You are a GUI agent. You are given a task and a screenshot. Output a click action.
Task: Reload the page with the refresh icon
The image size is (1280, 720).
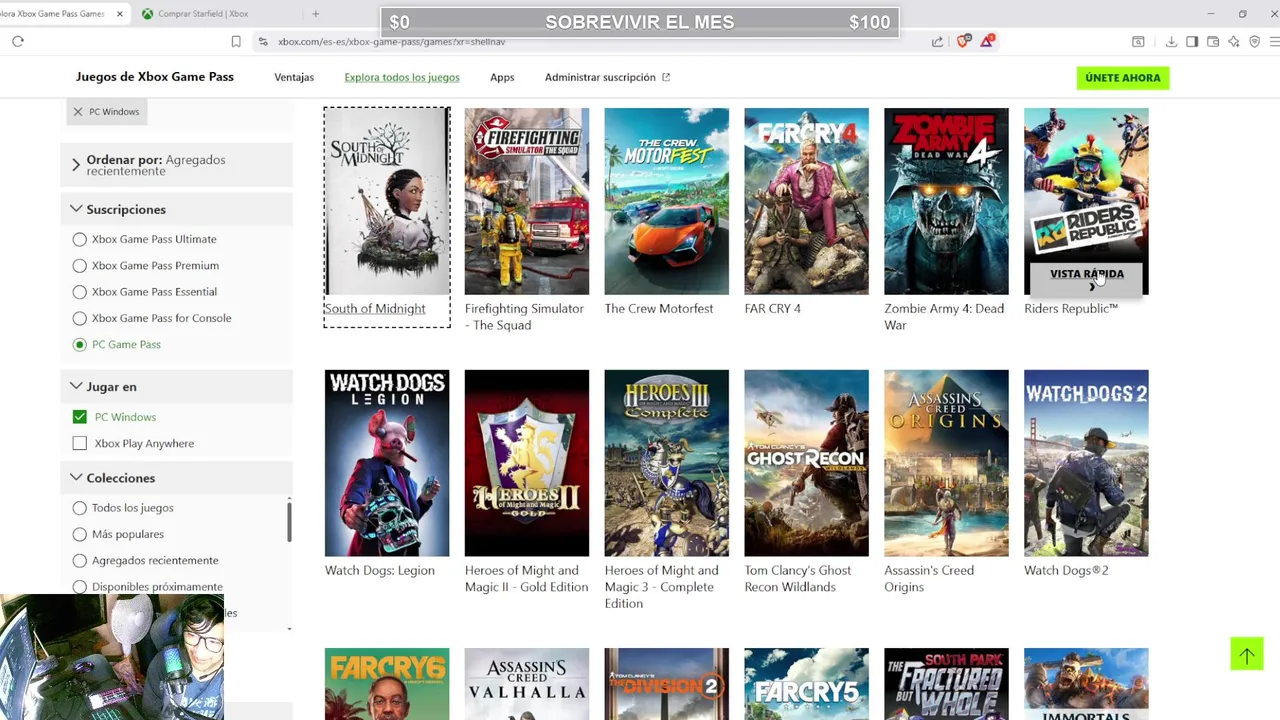tap(18, 41)
